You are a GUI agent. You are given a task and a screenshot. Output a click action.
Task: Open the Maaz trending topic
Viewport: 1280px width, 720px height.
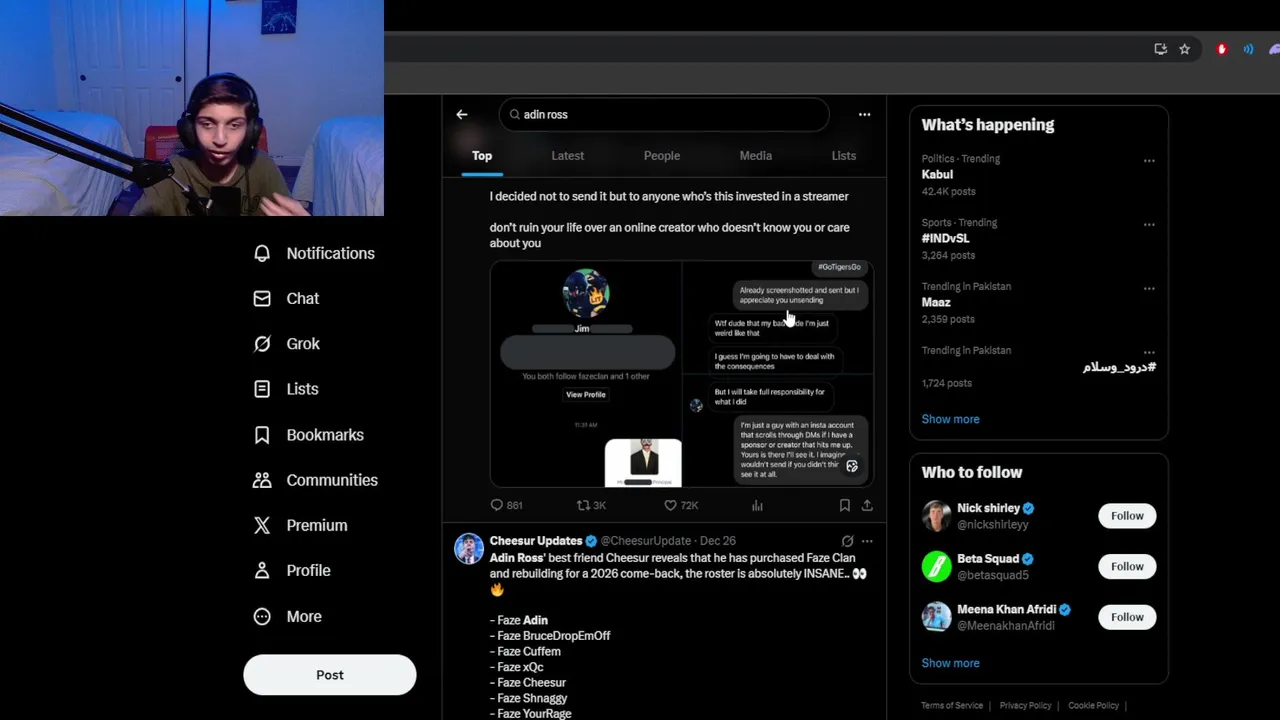(x=936, y=302)
